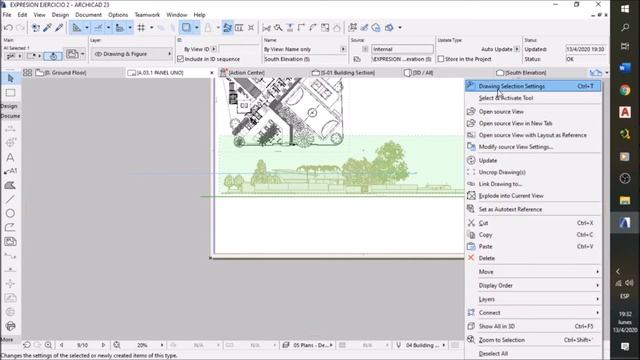This screenshot has height=360, width=640.
Task: Select the globe tool at toolbox bottom
Action: pyautogui.click(x=11, y=326)
